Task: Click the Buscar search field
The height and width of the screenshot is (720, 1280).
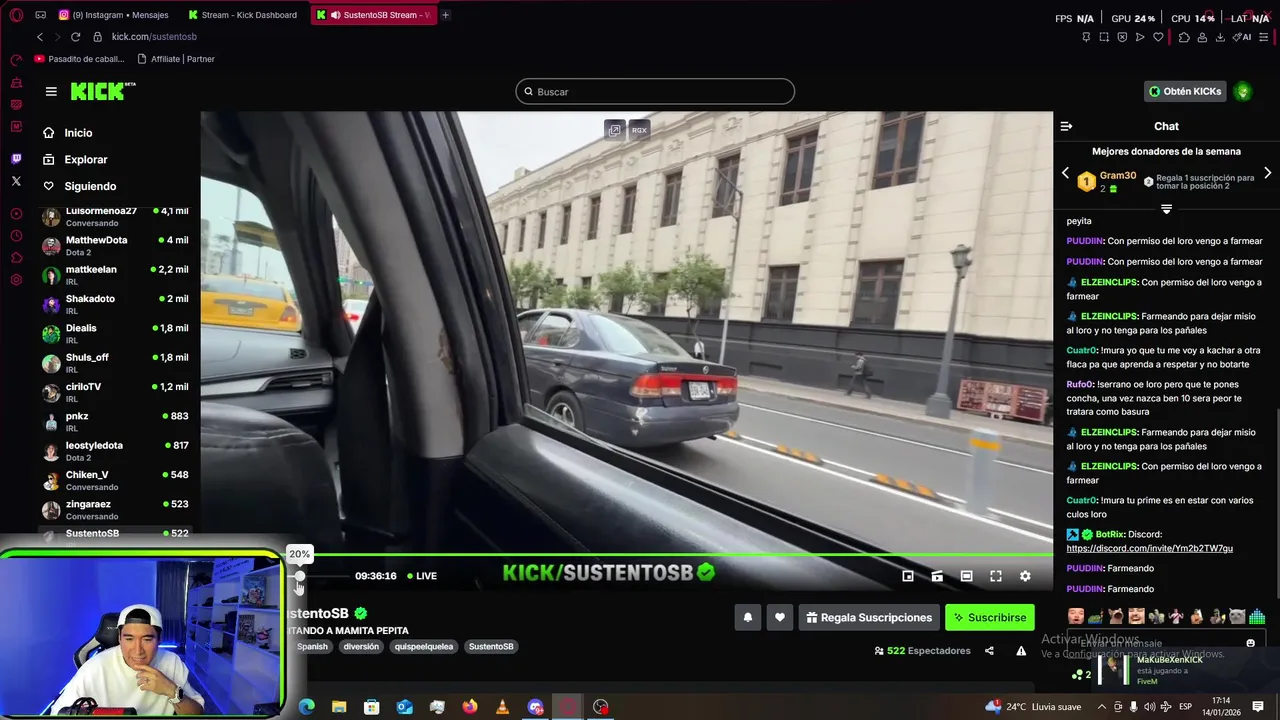Action: pyautogui.click(x=655, y=92)
